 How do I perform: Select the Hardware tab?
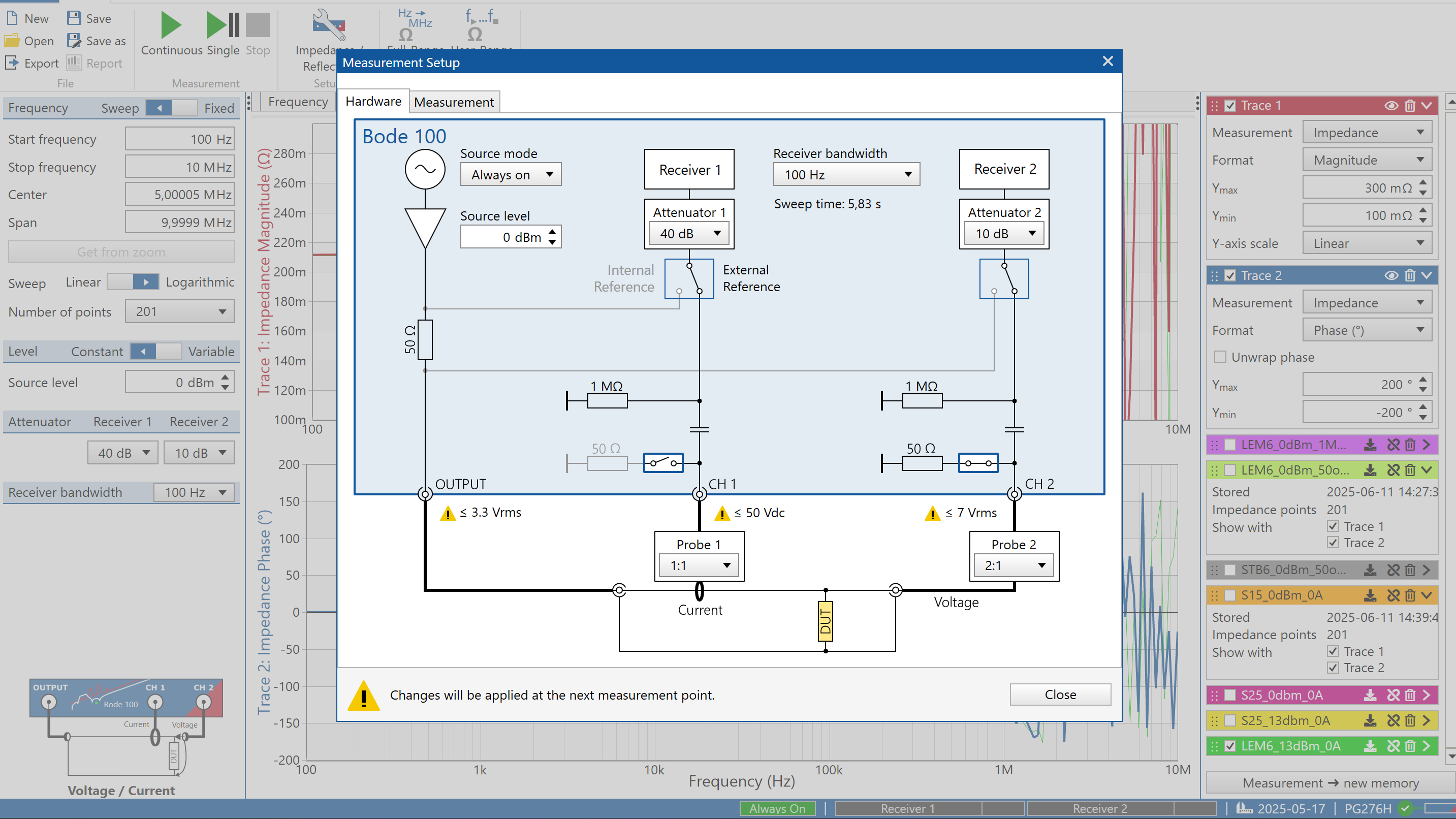(373, 102)
